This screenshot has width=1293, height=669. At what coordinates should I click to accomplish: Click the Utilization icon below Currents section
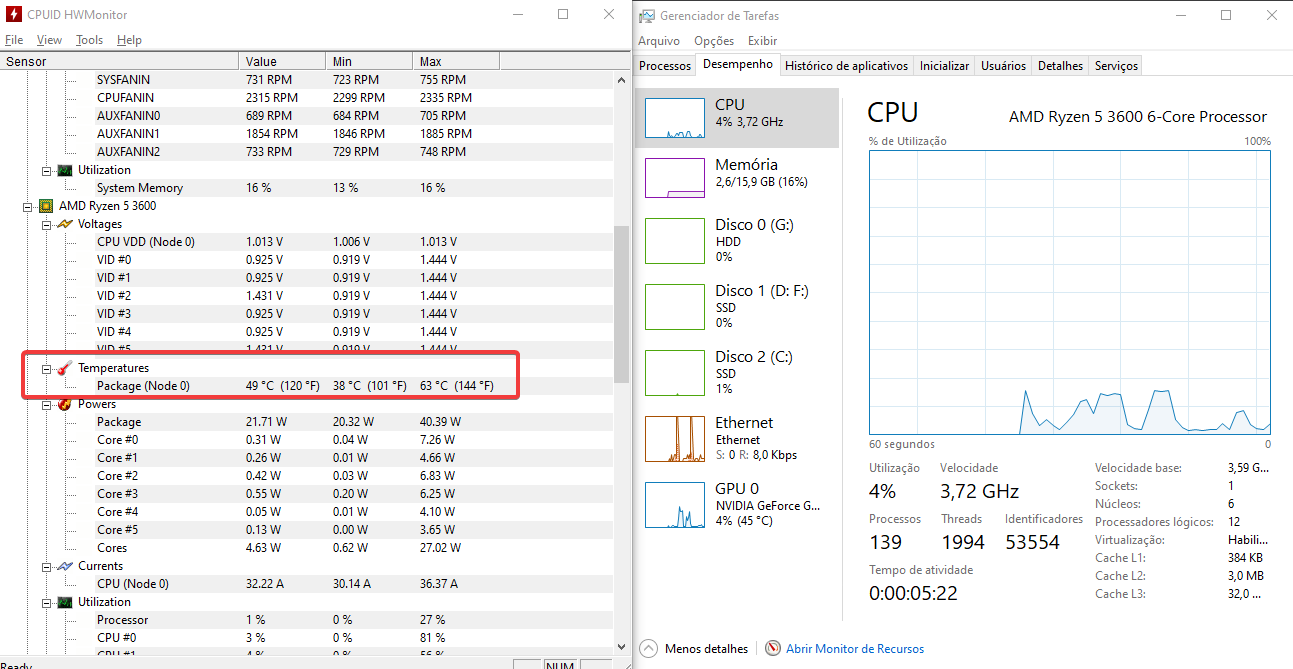(65, 602)
